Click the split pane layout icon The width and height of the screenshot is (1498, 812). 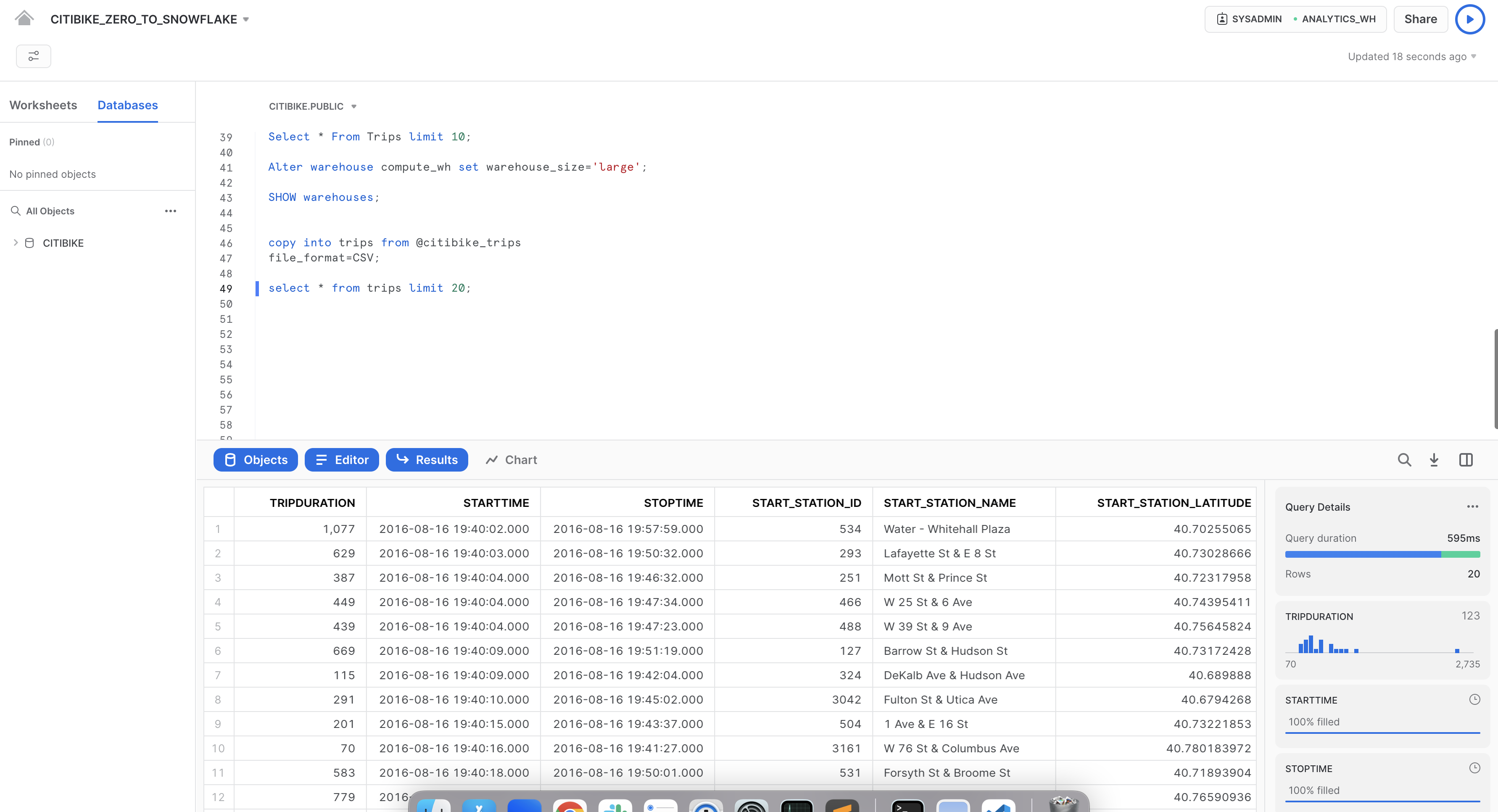[x=1466, y=460]
